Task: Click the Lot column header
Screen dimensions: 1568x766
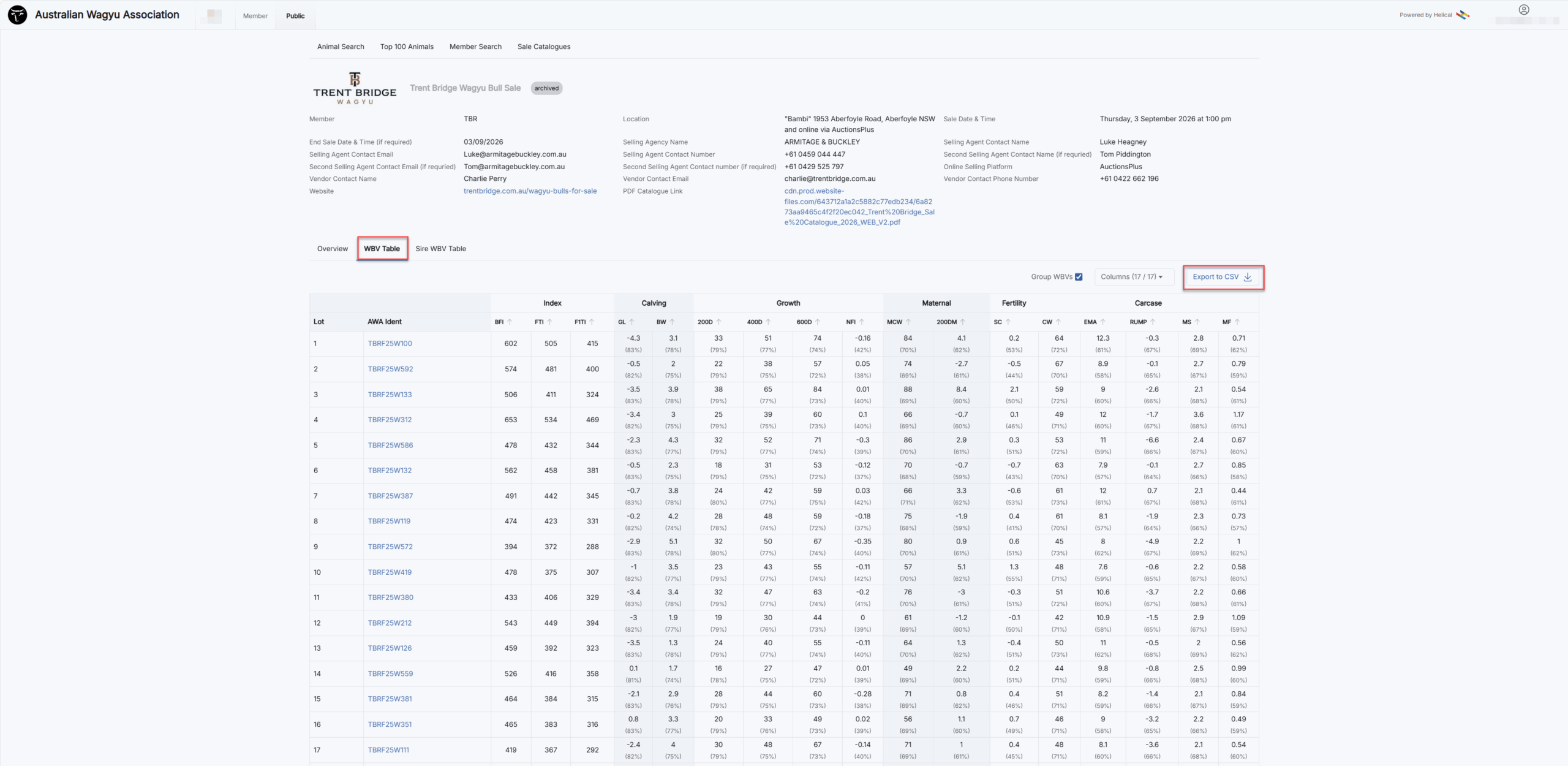Action: tap(318, 322)
